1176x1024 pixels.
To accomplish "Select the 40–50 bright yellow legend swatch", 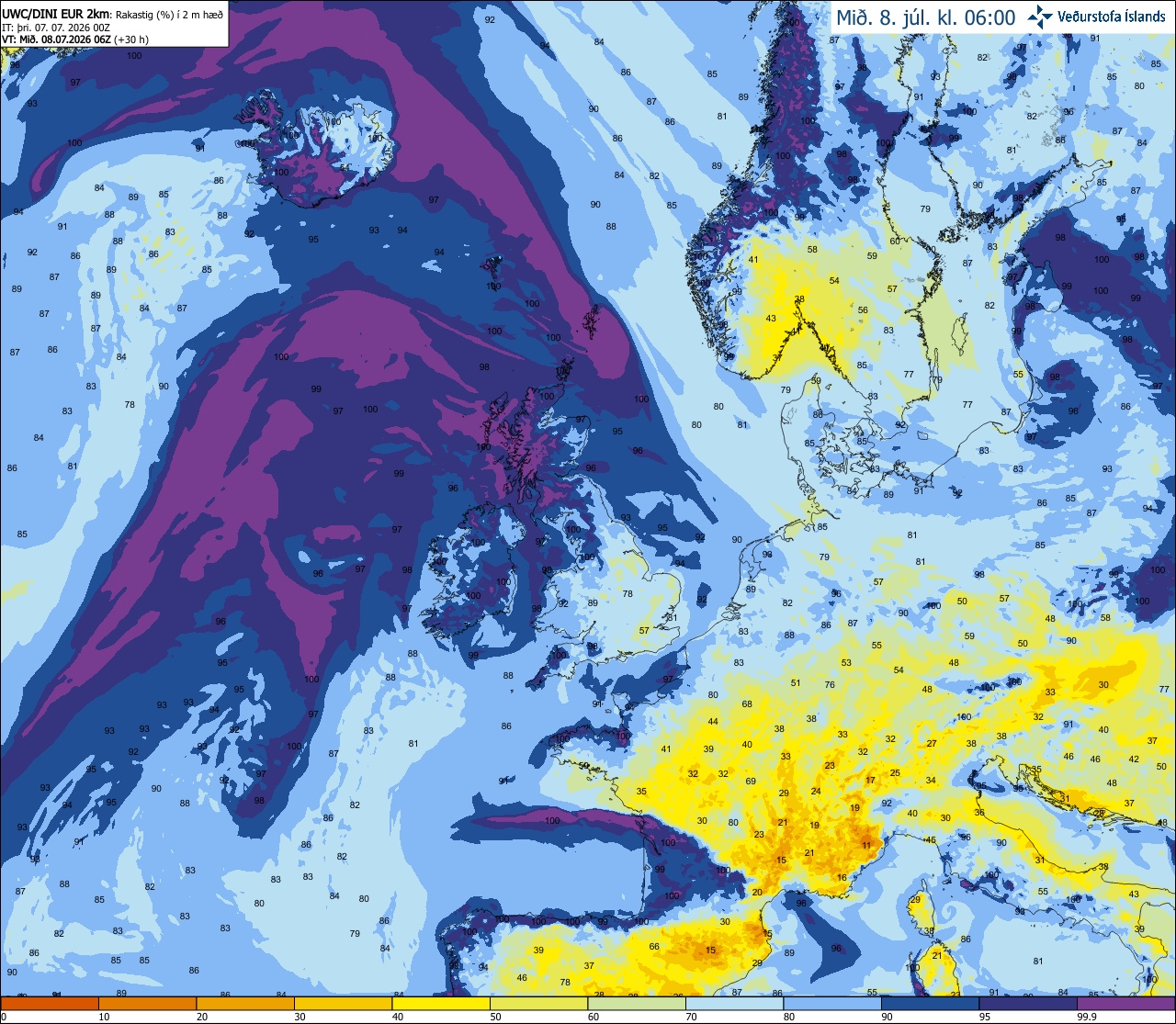I will [441, 1004].
